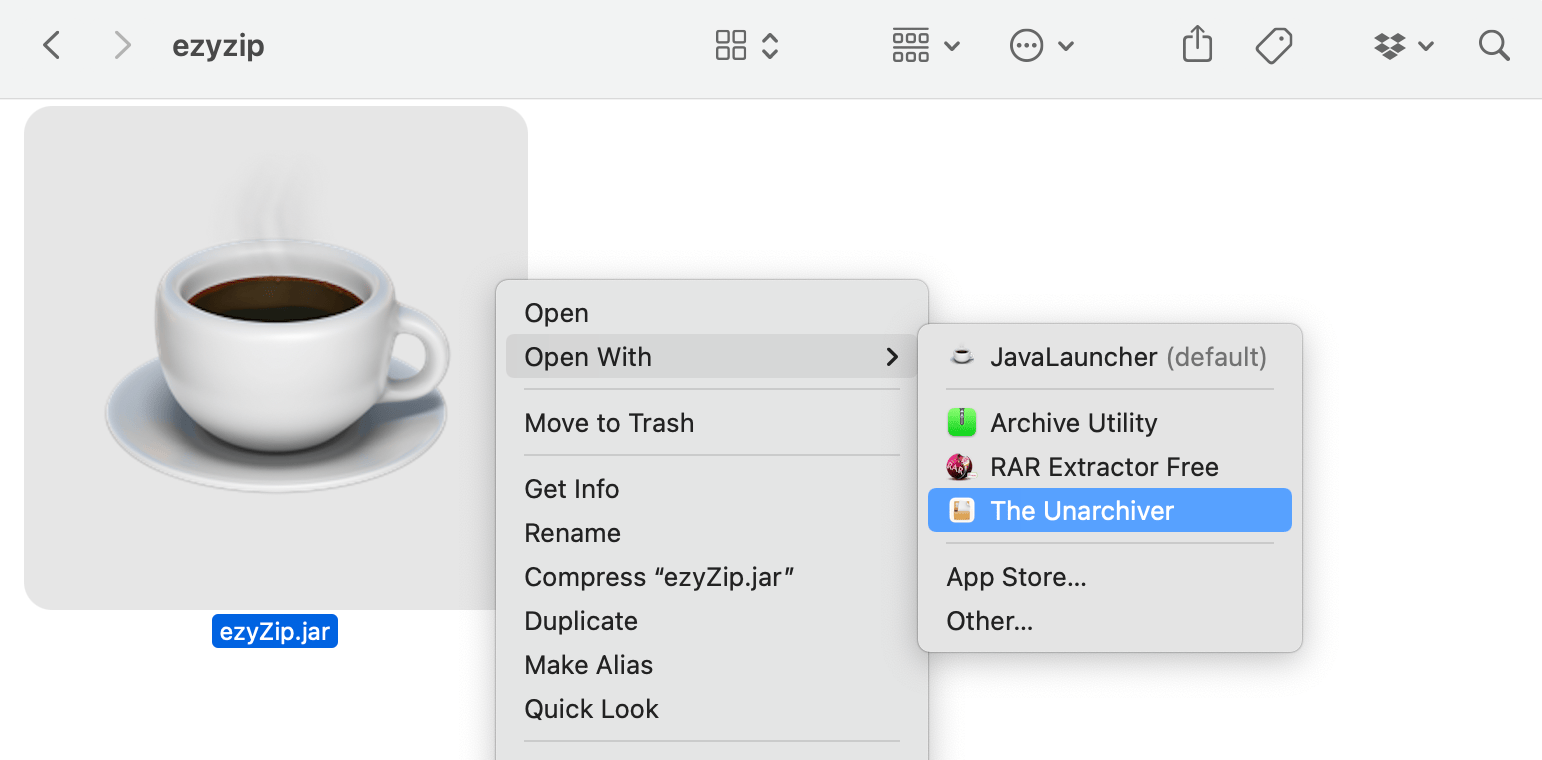Open the Dropbox dropdown arrow

point(1428,45)
